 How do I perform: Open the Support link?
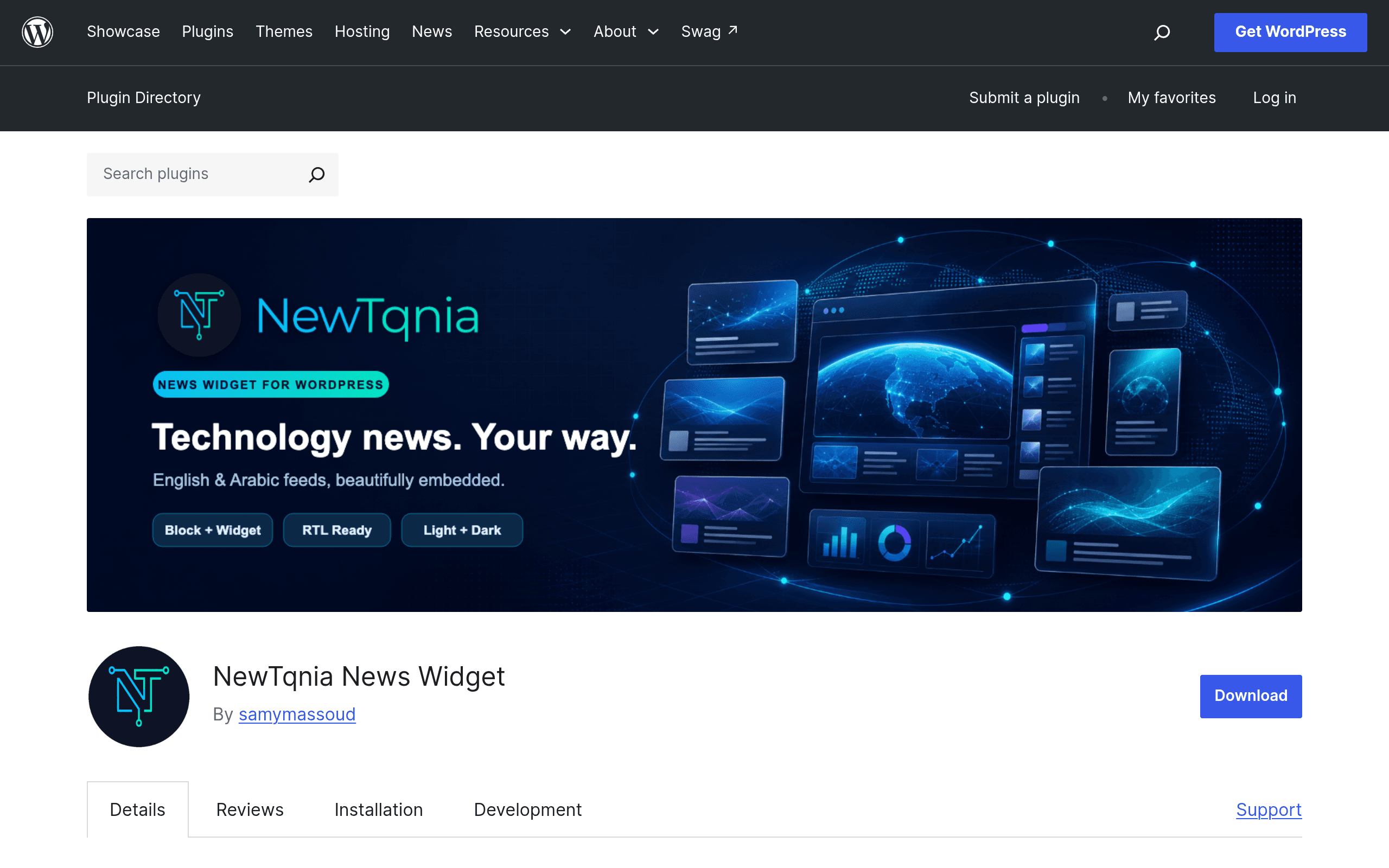click(x=1269, y=809)
